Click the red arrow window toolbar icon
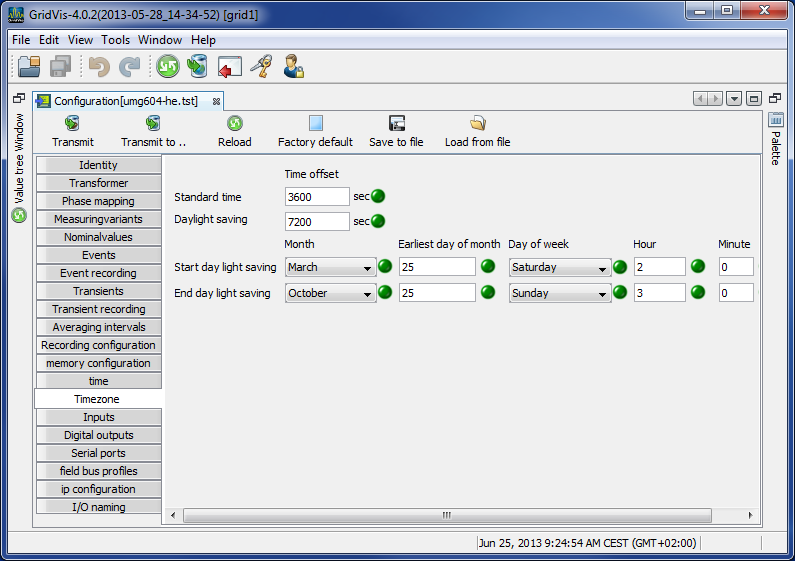This screenshot has width=795, height=561. point(230,67)
